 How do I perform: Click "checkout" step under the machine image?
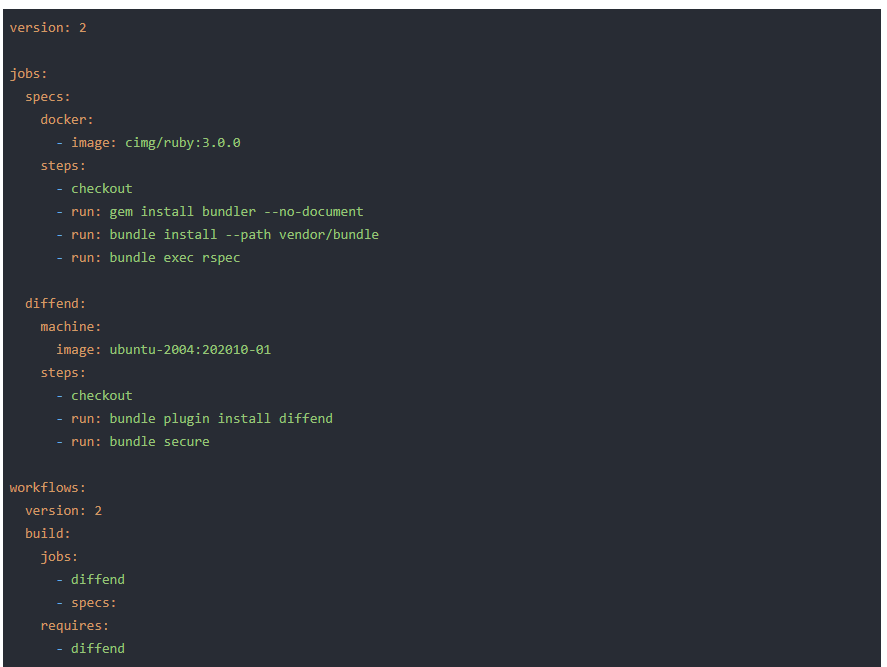coord(101,396)
